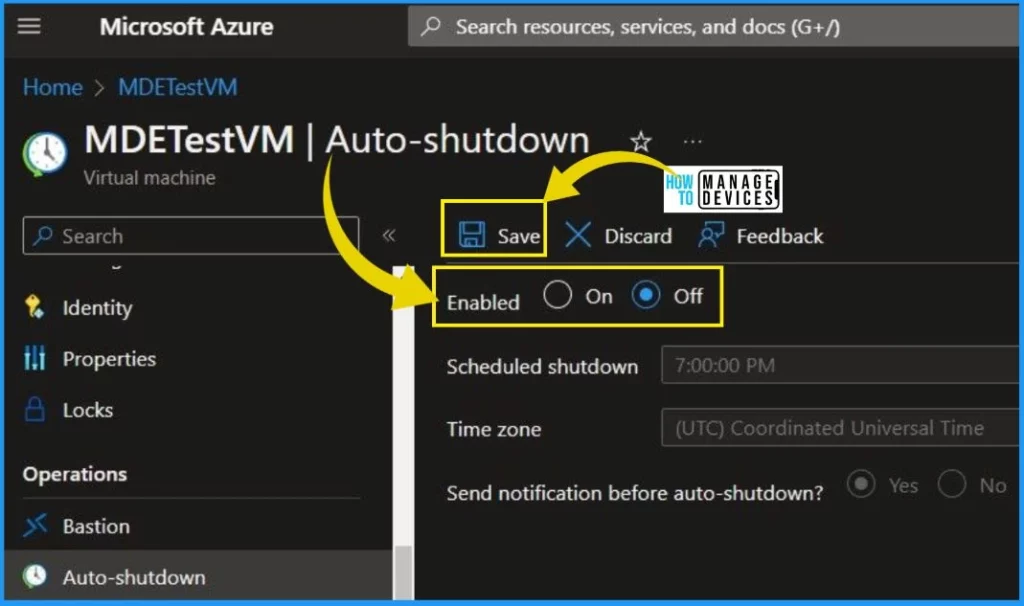Image resolution: width=1024 pixels, height=606 pixels.
Task: Go to the Home breadcrumb
Action: tap(53, 87)
